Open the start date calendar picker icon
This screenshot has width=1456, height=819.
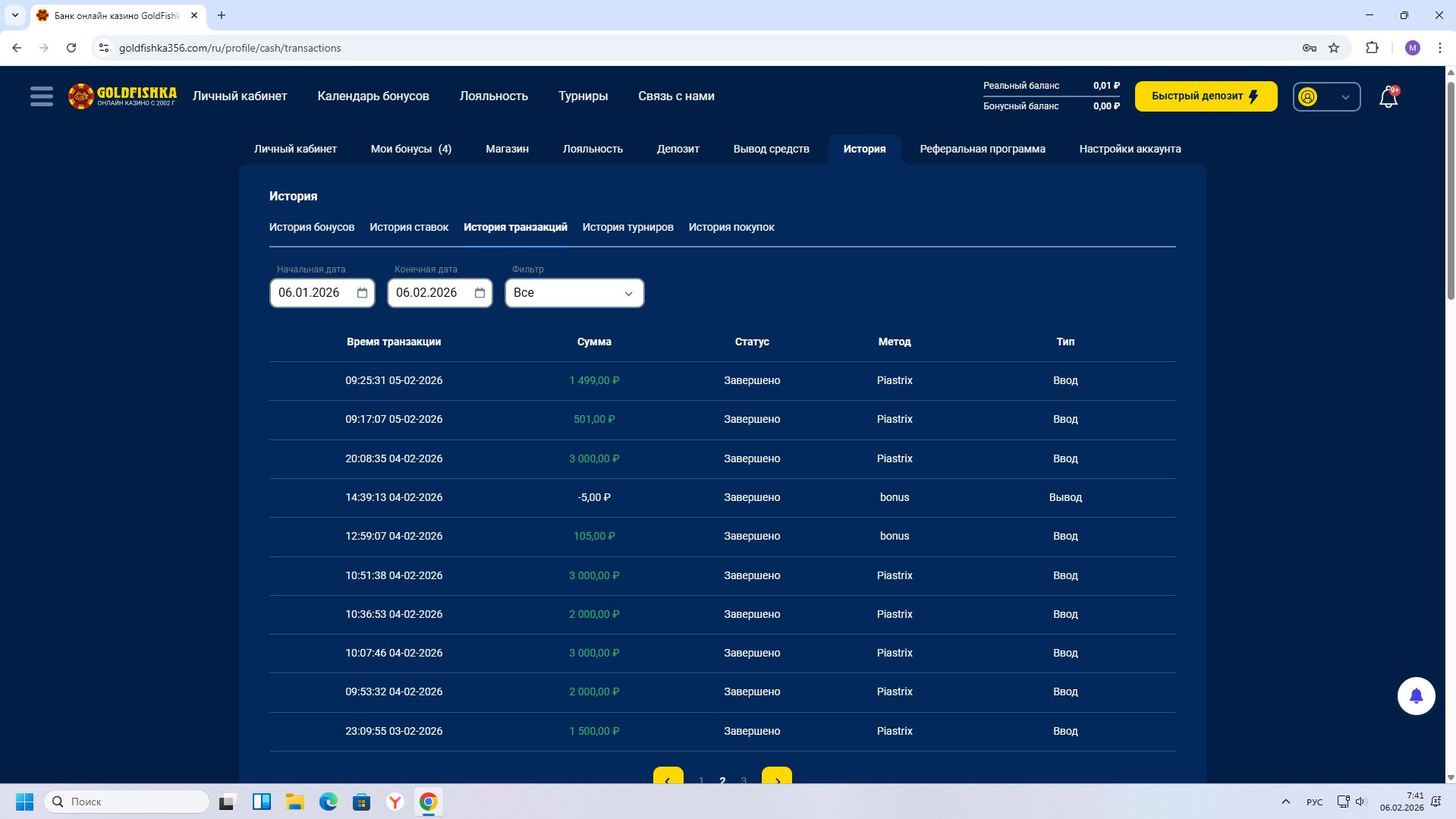pos(362,293)
